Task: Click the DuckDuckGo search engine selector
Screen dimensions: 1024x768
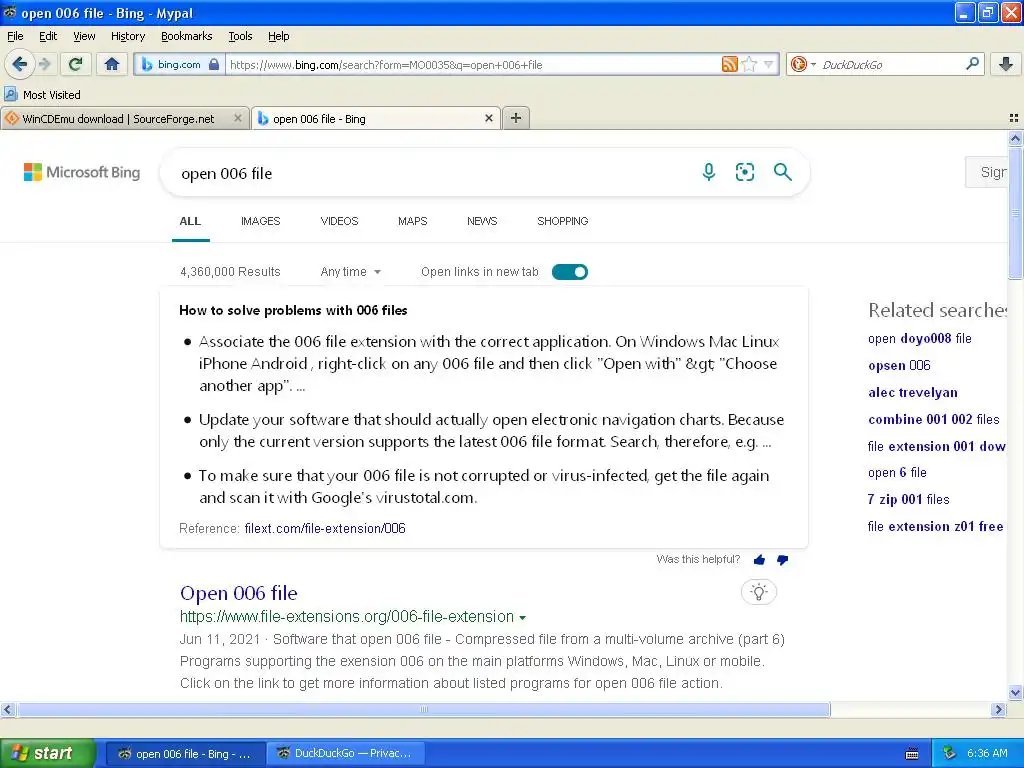Action: pyautogui.click(x=803, y=64)
